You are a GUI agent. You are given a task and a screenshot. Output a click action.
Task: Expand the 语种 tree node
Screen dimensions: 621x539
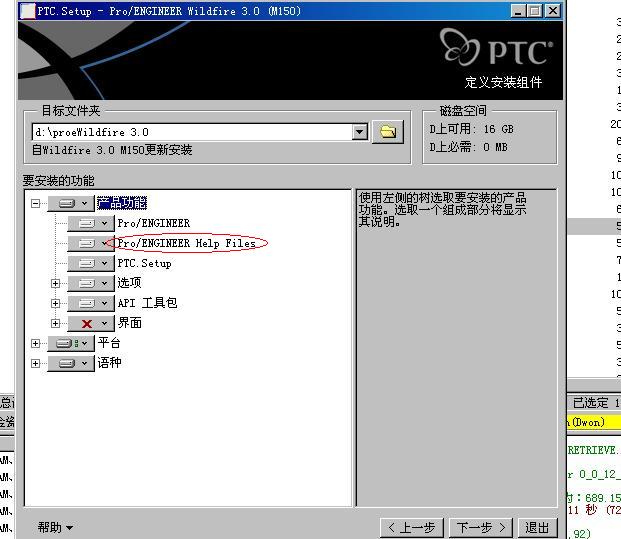tap(36, 363)
